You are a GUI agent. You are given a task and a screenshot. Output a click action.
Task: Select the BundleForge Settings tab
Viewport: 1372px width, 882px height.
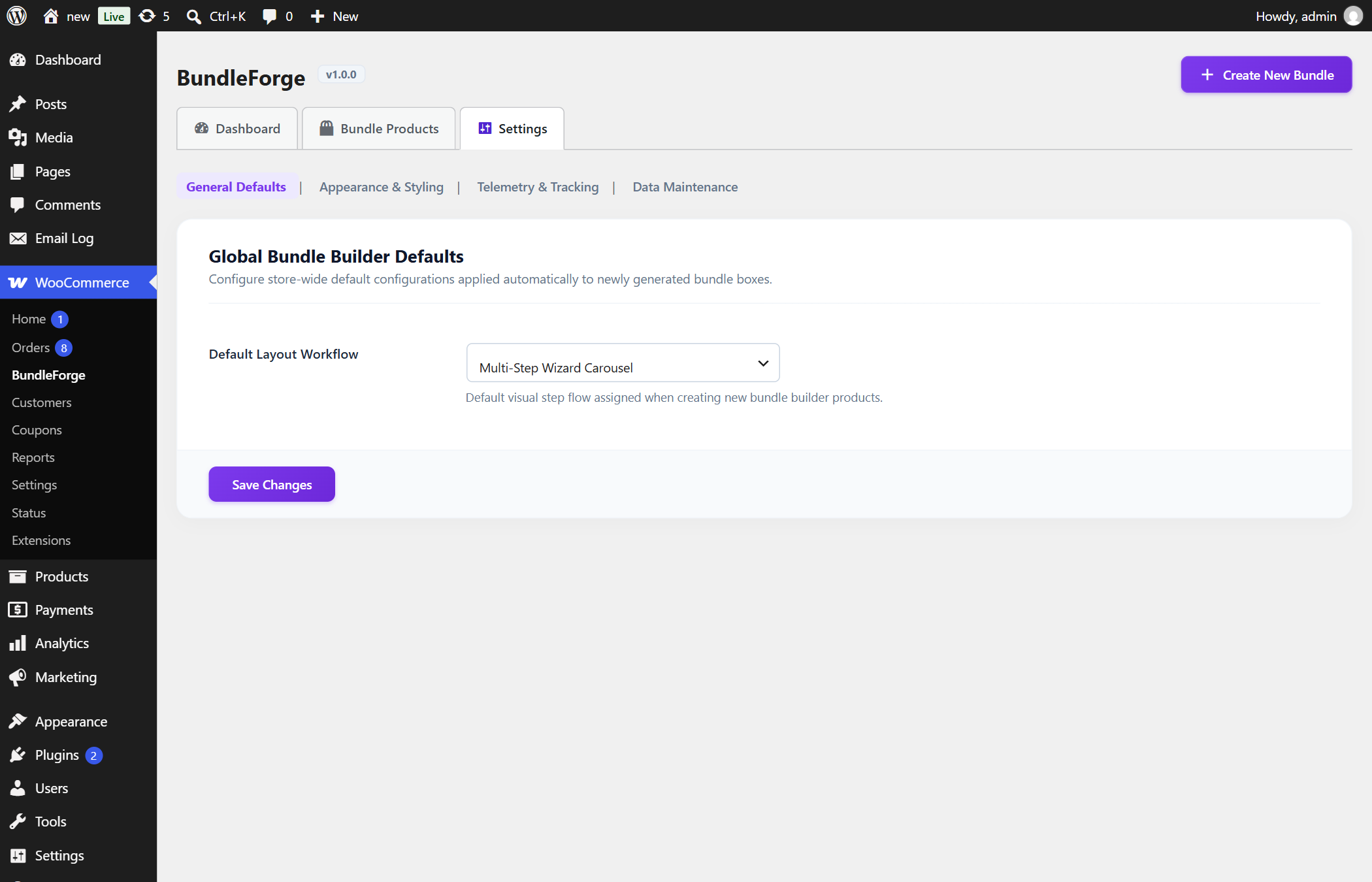[x=512, y=129]
